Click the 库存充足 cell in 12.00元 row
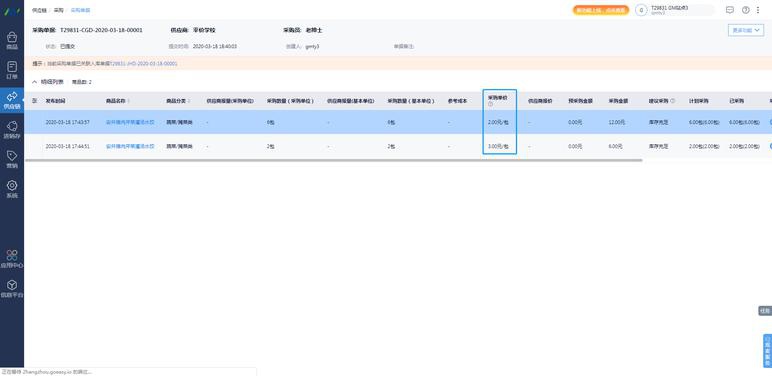The height and width of the screenshot is (376, 772). [x=658, y=122]
